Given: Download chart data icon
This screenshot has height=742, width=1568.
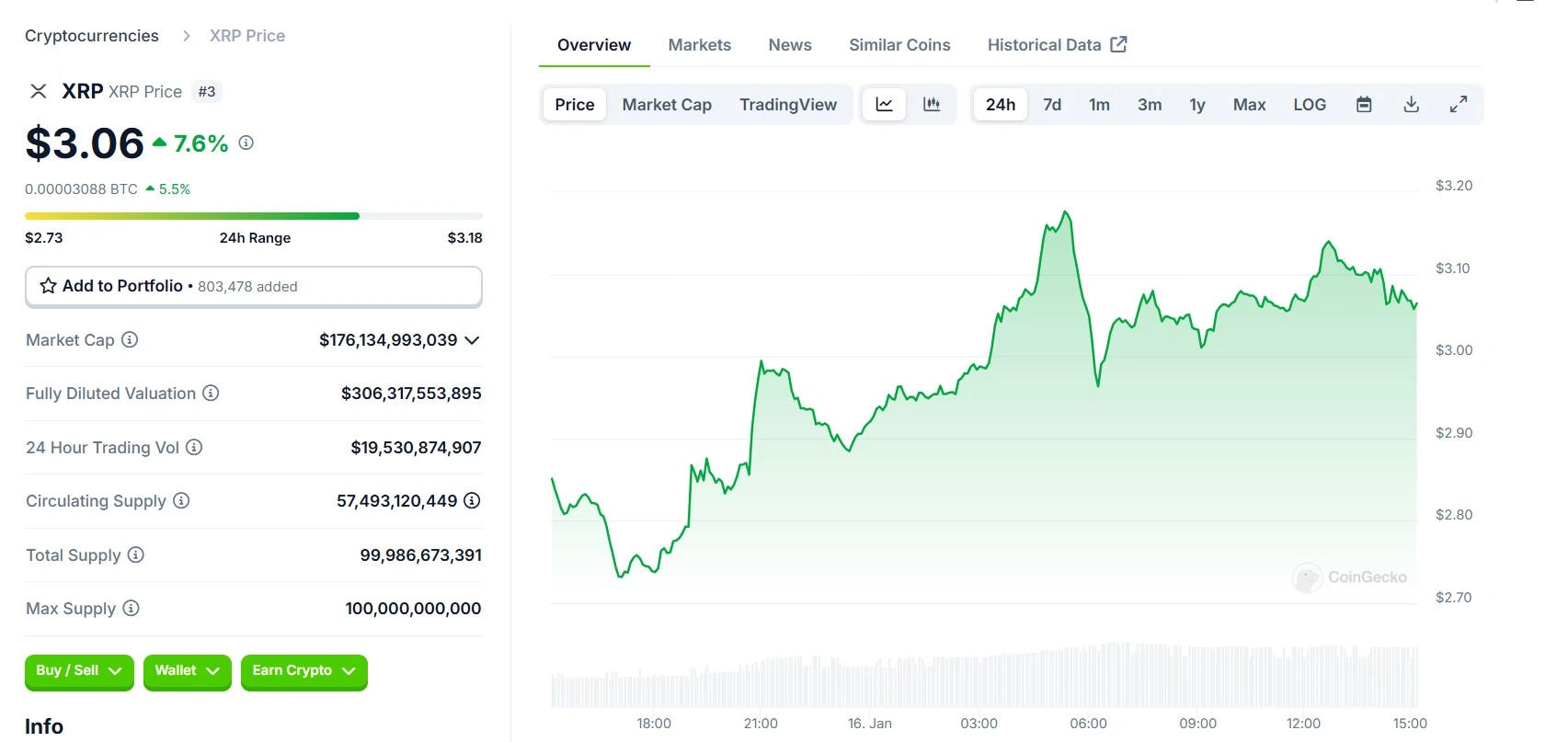Looking at the screenshot, I should point(1411,105).
